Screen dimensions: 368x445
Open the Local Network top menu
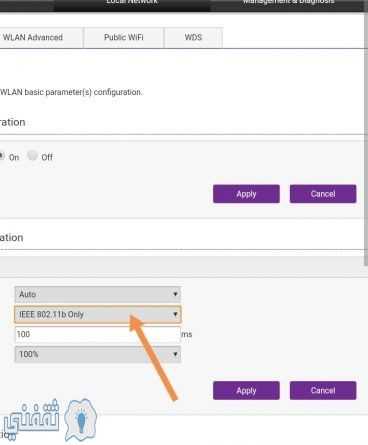pos(132,4)
